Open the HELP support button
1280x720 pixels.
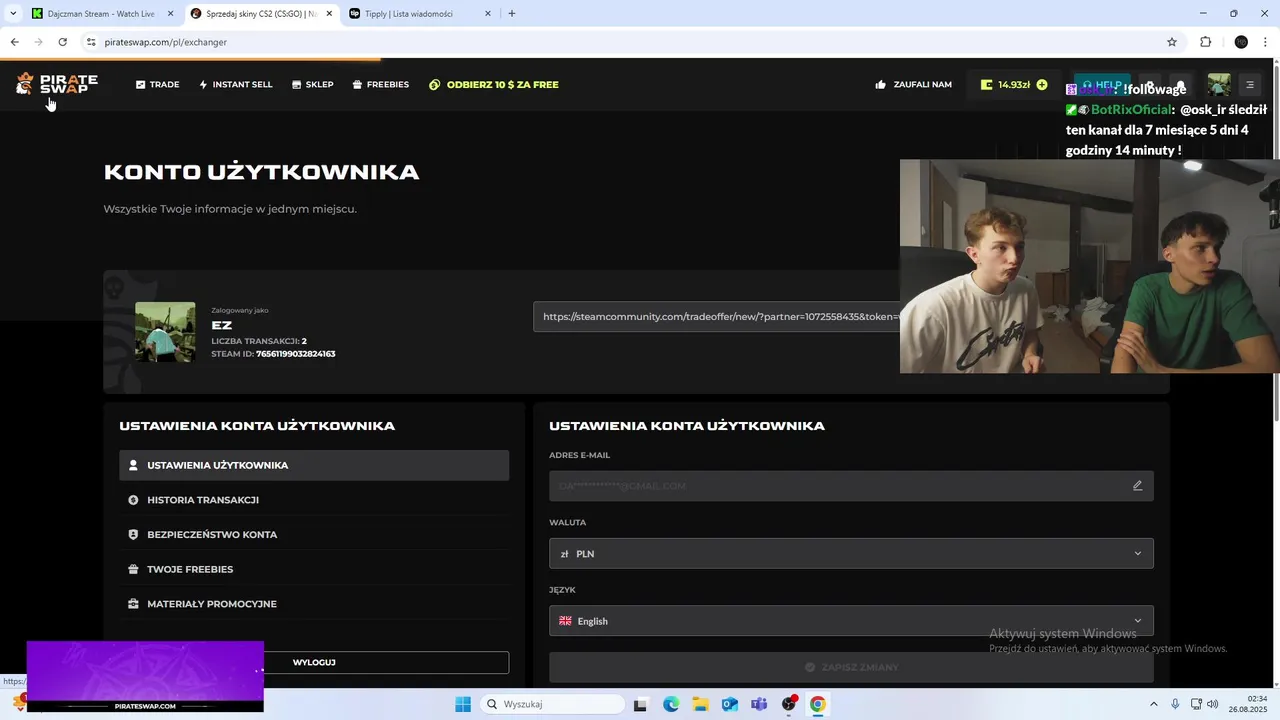[x=1102, y=85]
